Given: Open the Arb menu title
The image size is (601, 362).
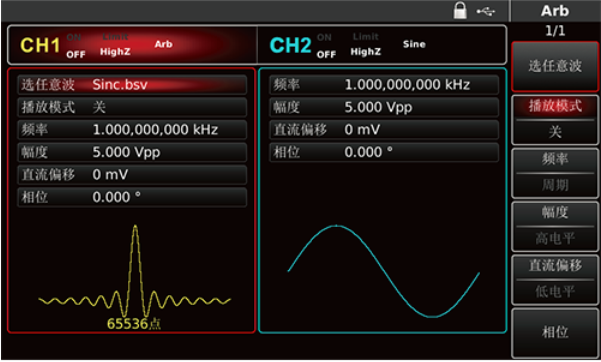Looking at the screenshot, I should point(555,11).
